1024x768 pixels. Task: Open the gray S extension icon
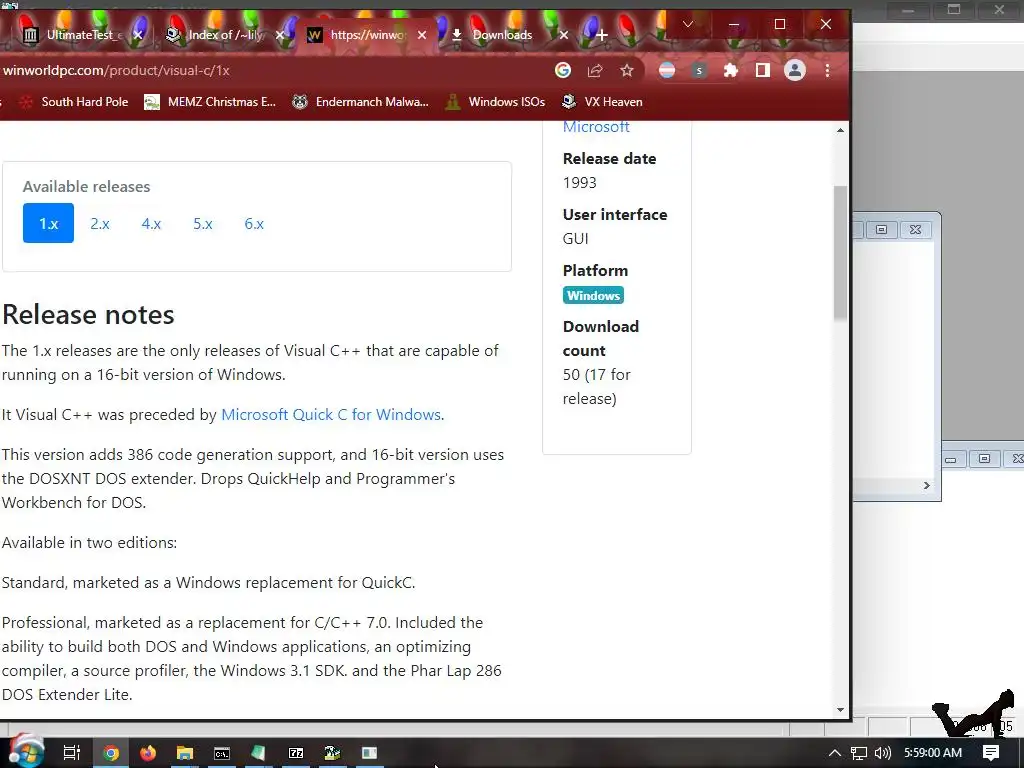pos(699,71)
